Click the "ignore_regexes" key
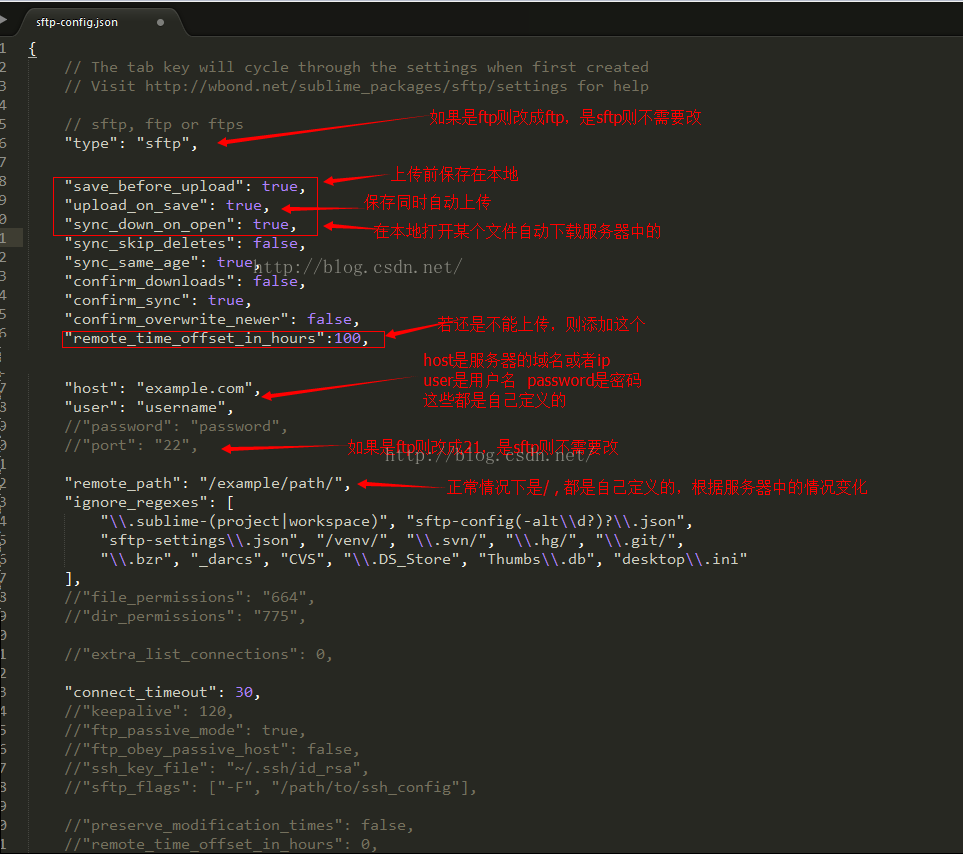Screen dimensions: 963x854 point(136,502)
